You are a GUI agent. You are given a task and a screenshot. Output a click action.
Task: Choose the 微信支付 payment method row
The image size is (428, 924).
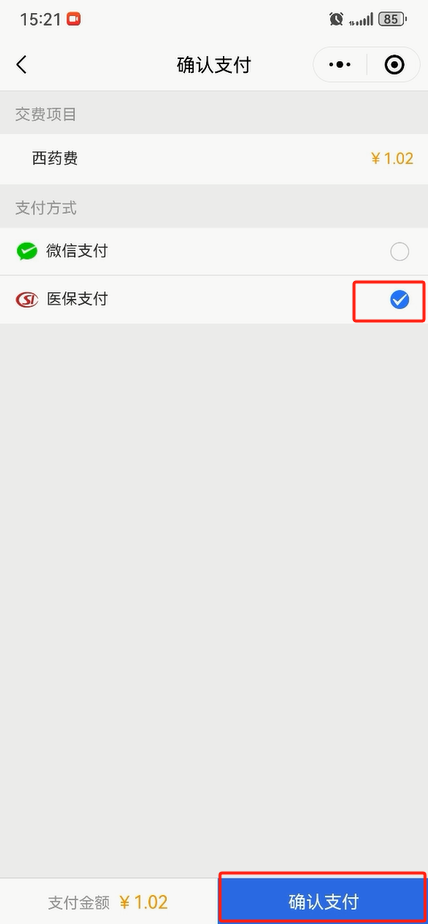click(214, 252)
